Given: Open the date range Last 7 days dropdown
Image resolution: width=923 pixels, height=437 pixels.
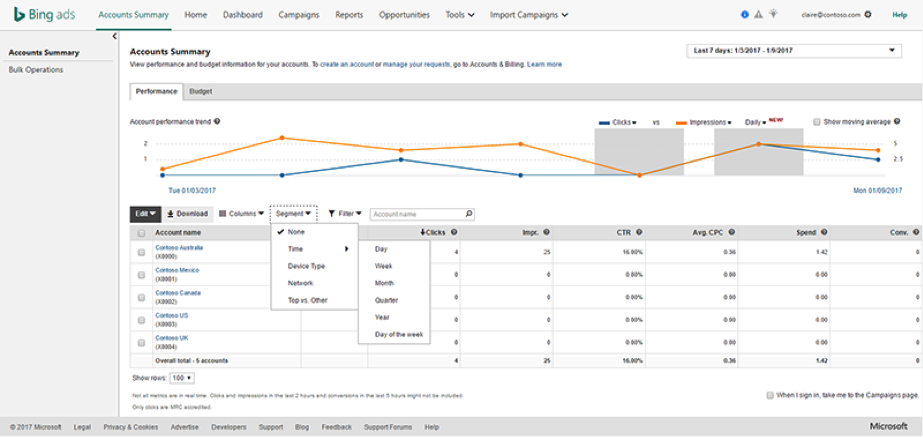Looking at the screenshot, I should click(x=794, y=51).
